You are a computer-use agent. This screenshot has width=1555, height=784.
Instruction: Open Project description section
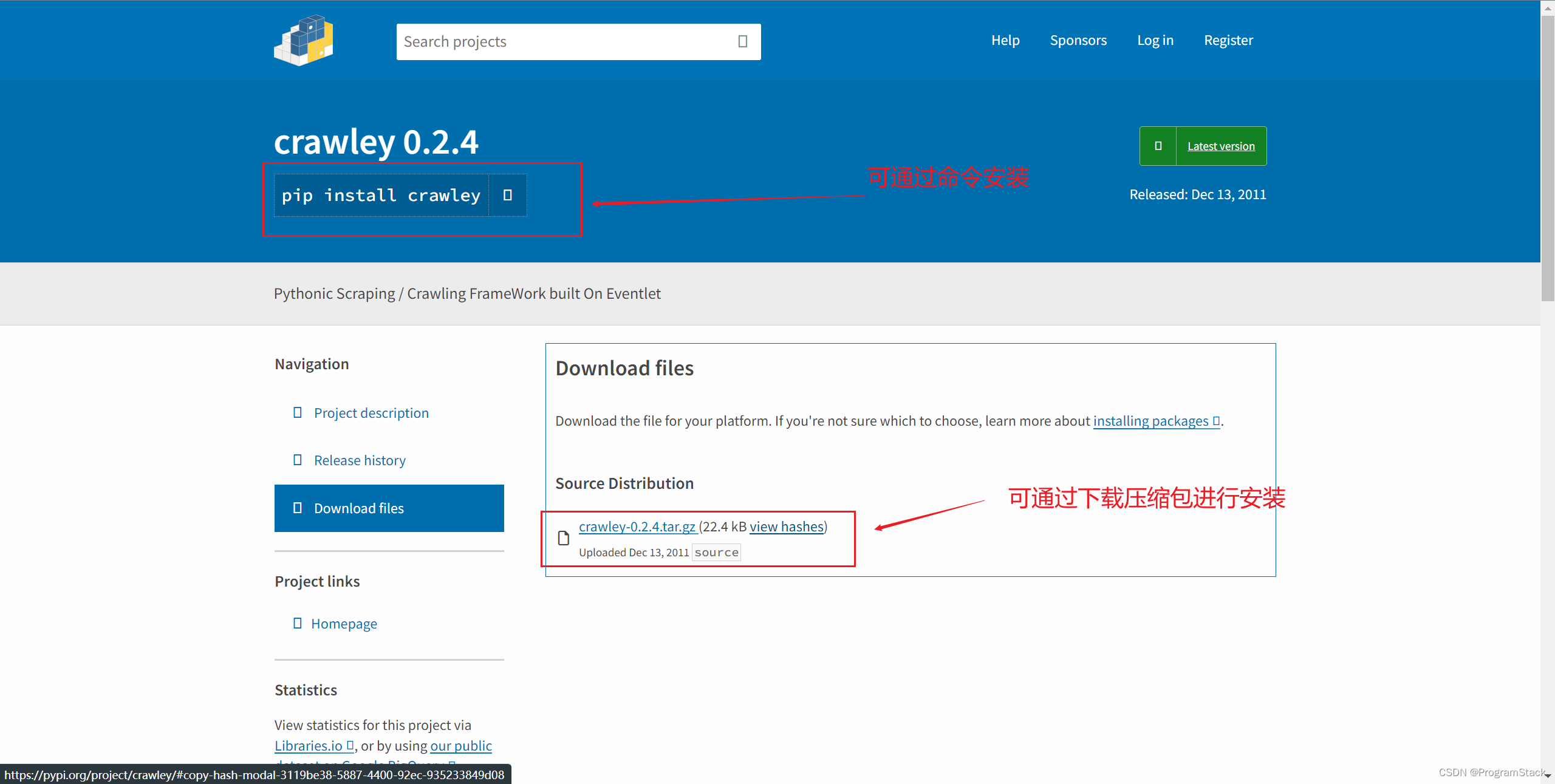[371, 413]
